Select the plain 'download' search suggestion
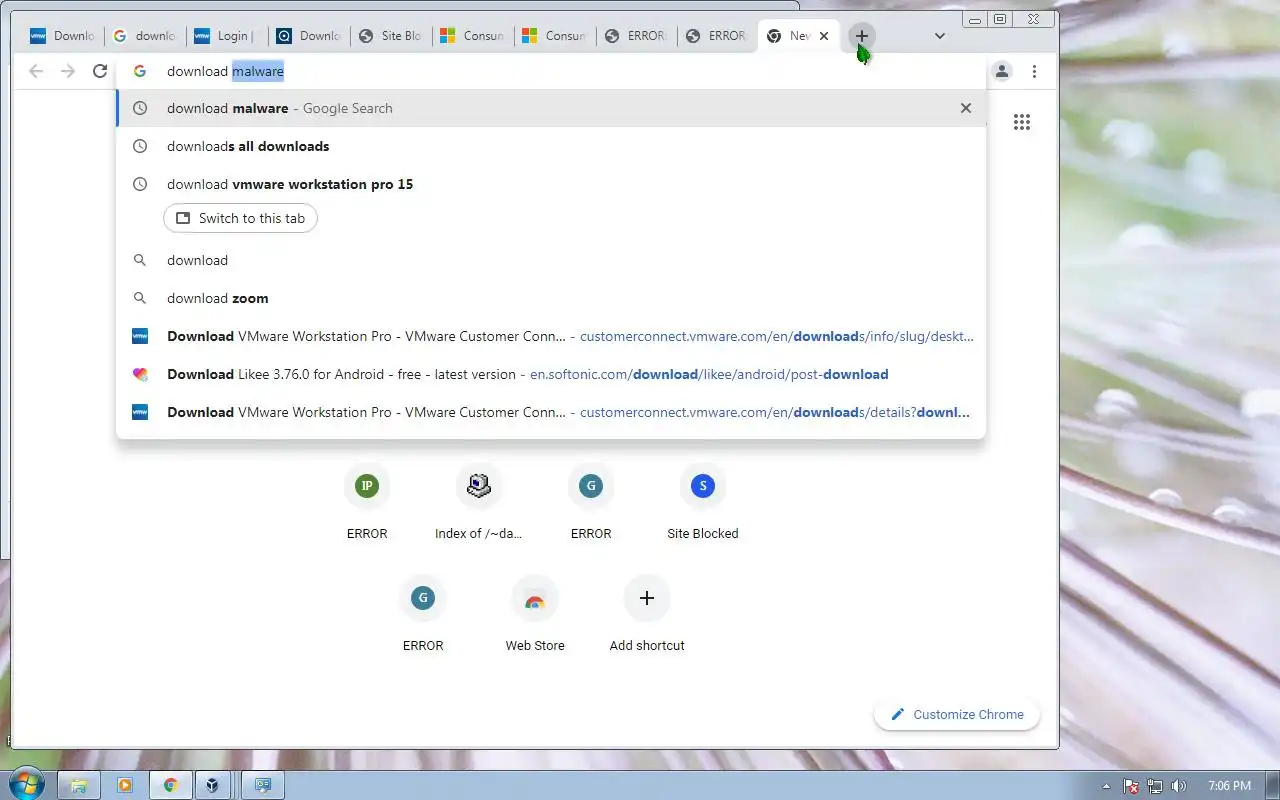Viewport: 1280px width, 800px height. pos(551,260)
